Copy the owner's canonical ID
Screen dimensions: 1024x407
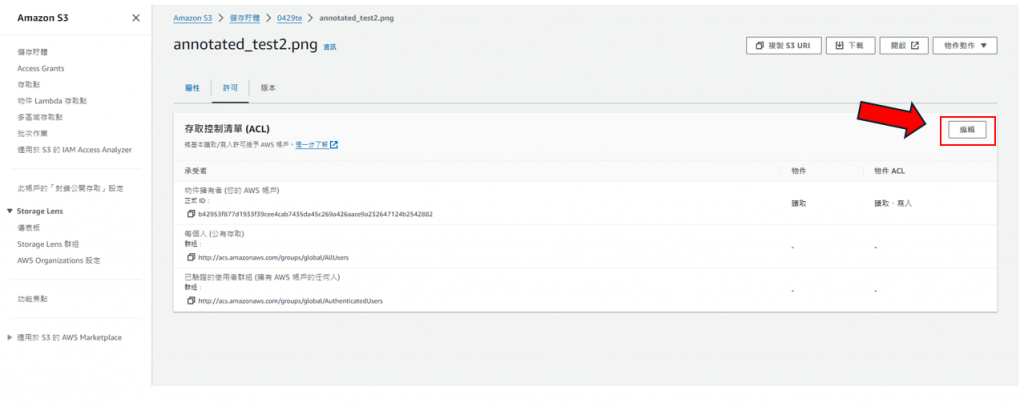pyautogui.click(x=191, y=214)
